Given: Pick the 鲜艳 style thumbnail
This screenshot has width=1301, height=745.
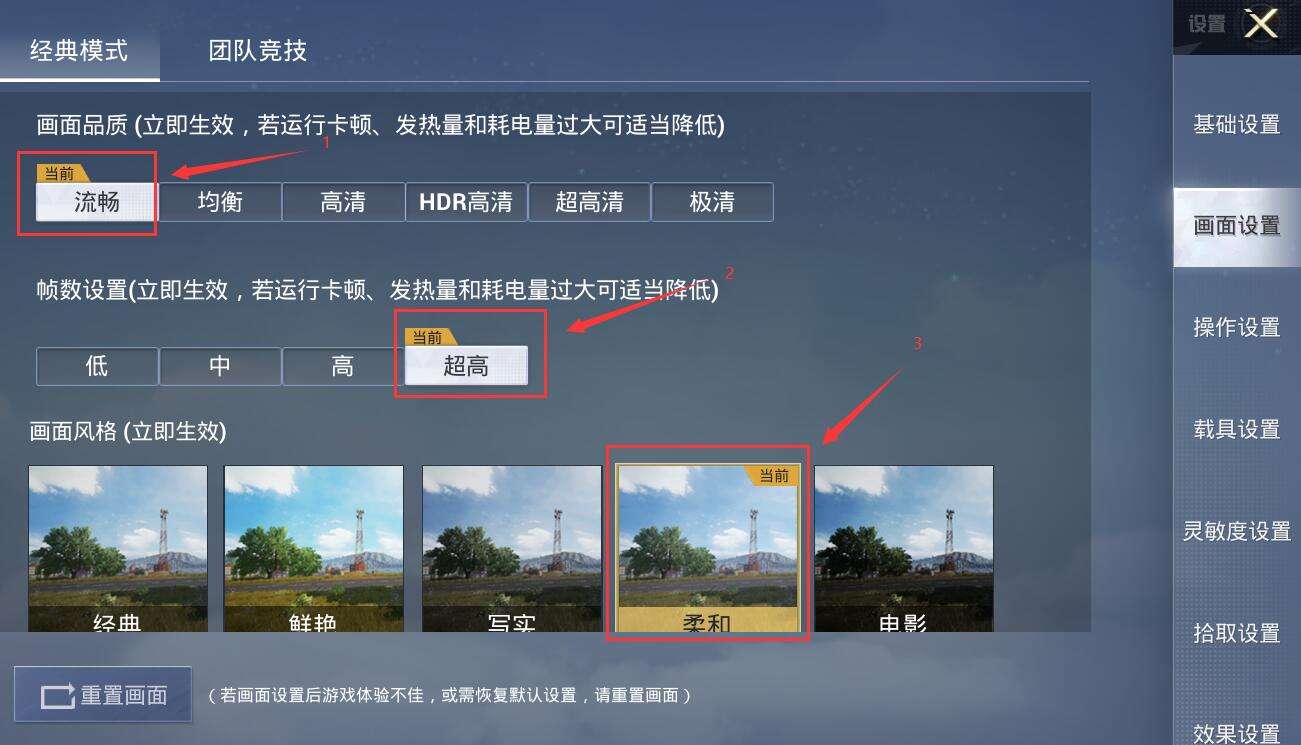Looking at the screenshot, I should pos(314,549).
